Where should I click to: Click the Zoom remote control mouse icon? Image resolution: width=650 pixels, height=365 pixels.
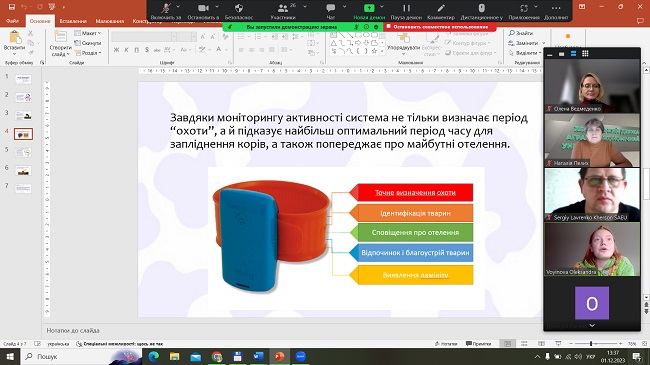pos(481,8)
